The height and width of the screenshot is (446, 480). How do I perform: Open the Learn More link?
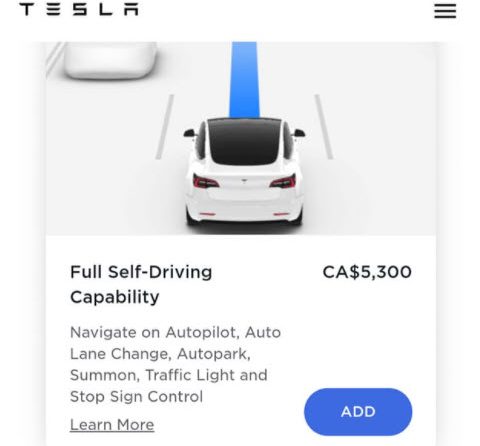[x=112, y=425]
